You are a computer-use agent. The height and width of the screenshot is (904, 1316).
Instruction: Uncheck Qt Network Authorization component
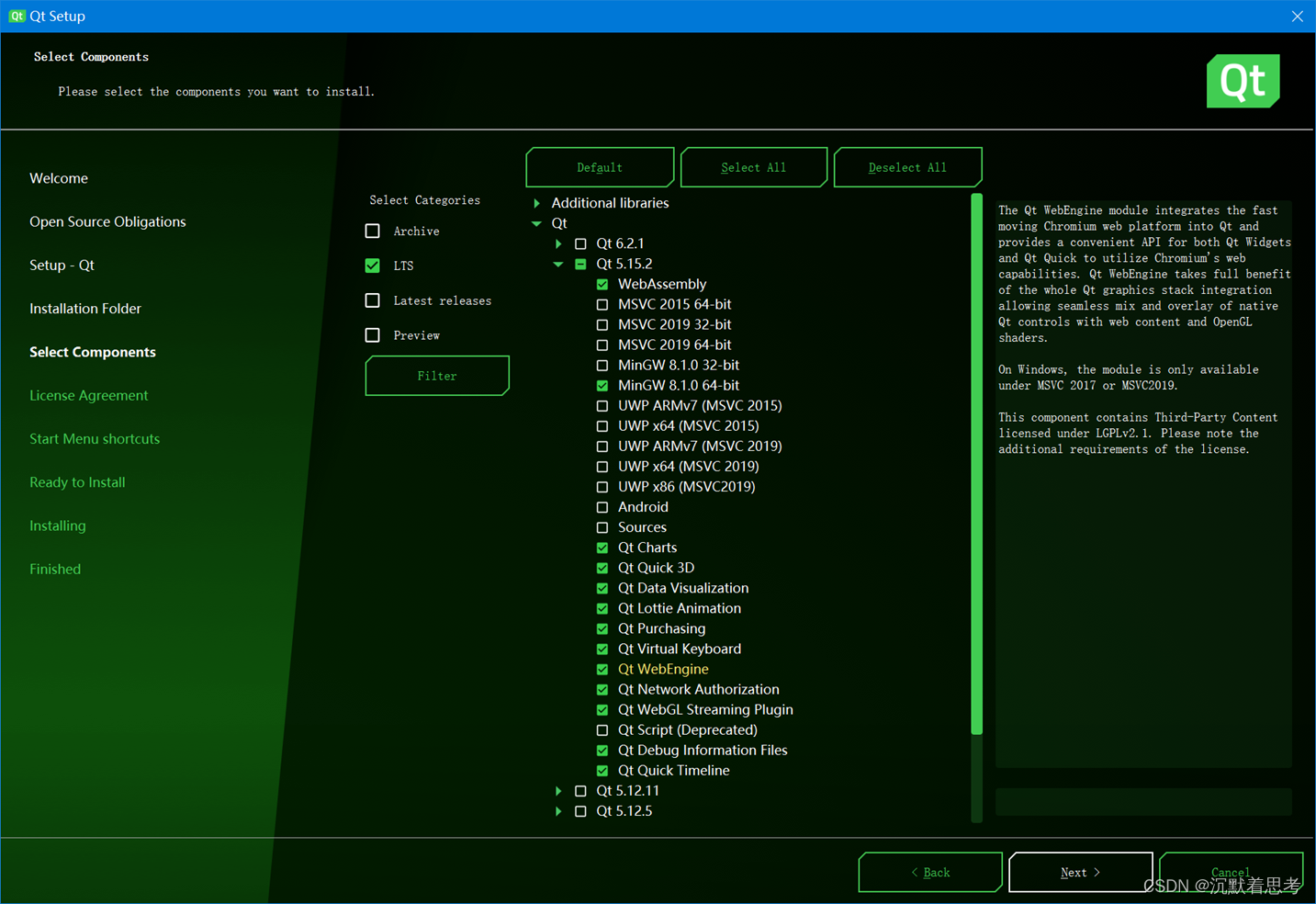click(602, 689)
